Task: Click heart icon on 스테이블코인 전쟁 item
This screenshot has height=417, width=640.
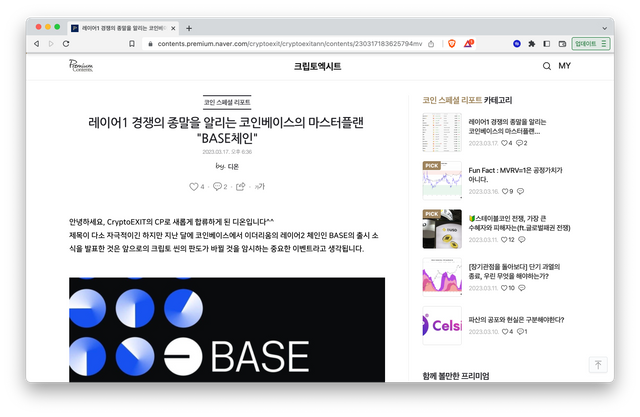Action: (x=504, y=240)
